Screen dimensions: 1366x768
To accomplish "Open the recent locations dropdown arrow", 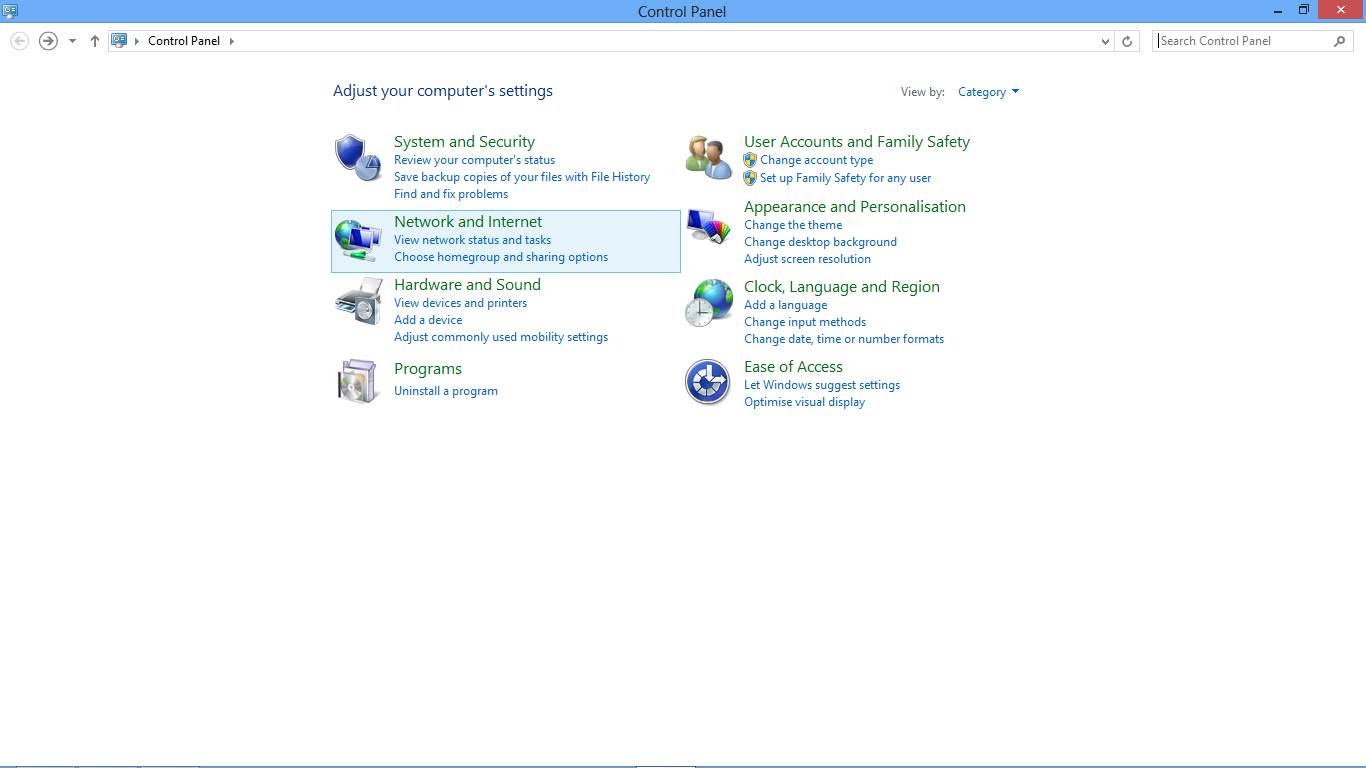I will coord(72,41).
